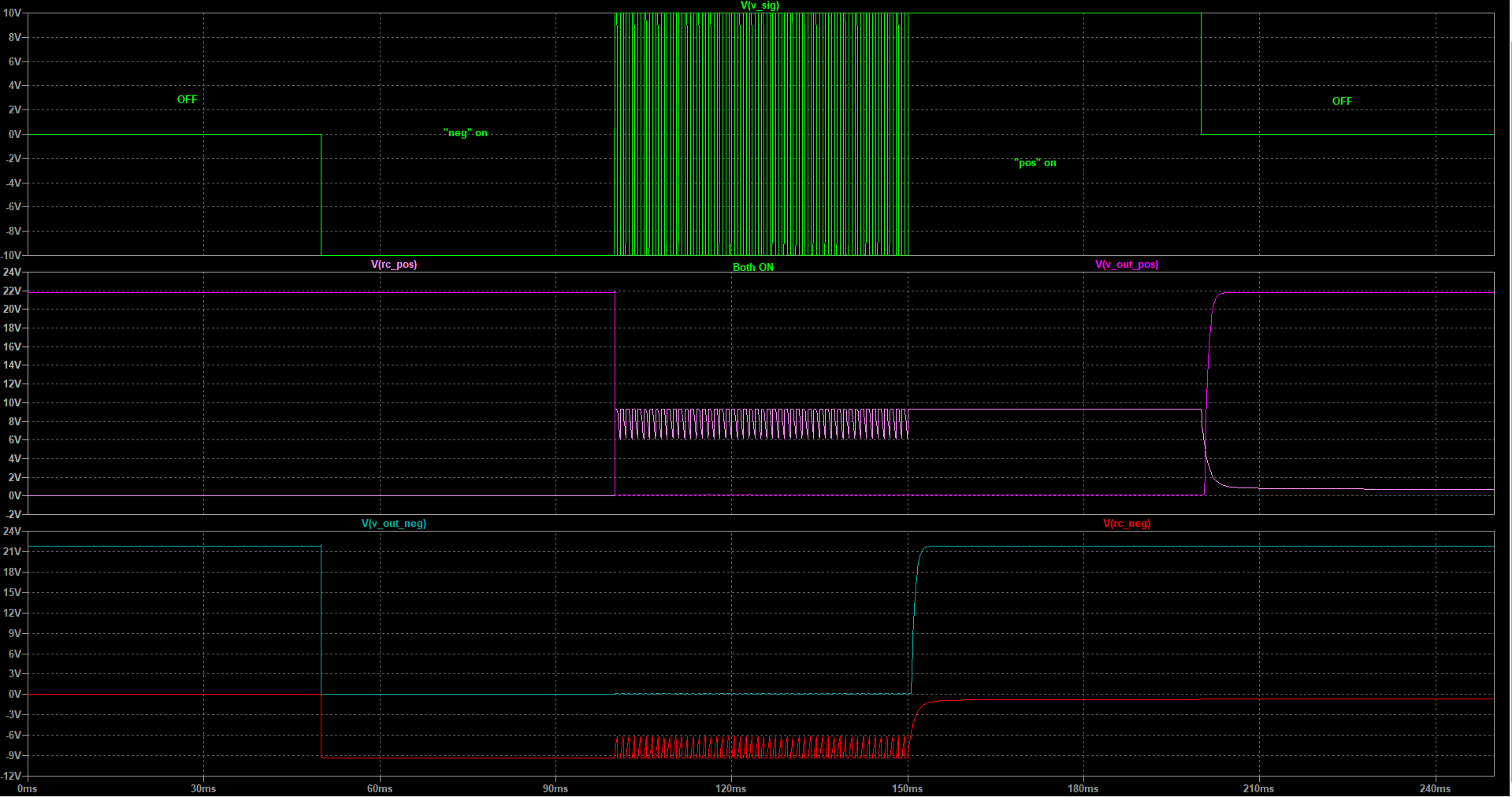This screenshot has height=797, width=1512.
Task: Click the 90ms time axis label
Action: coord(555,789)
